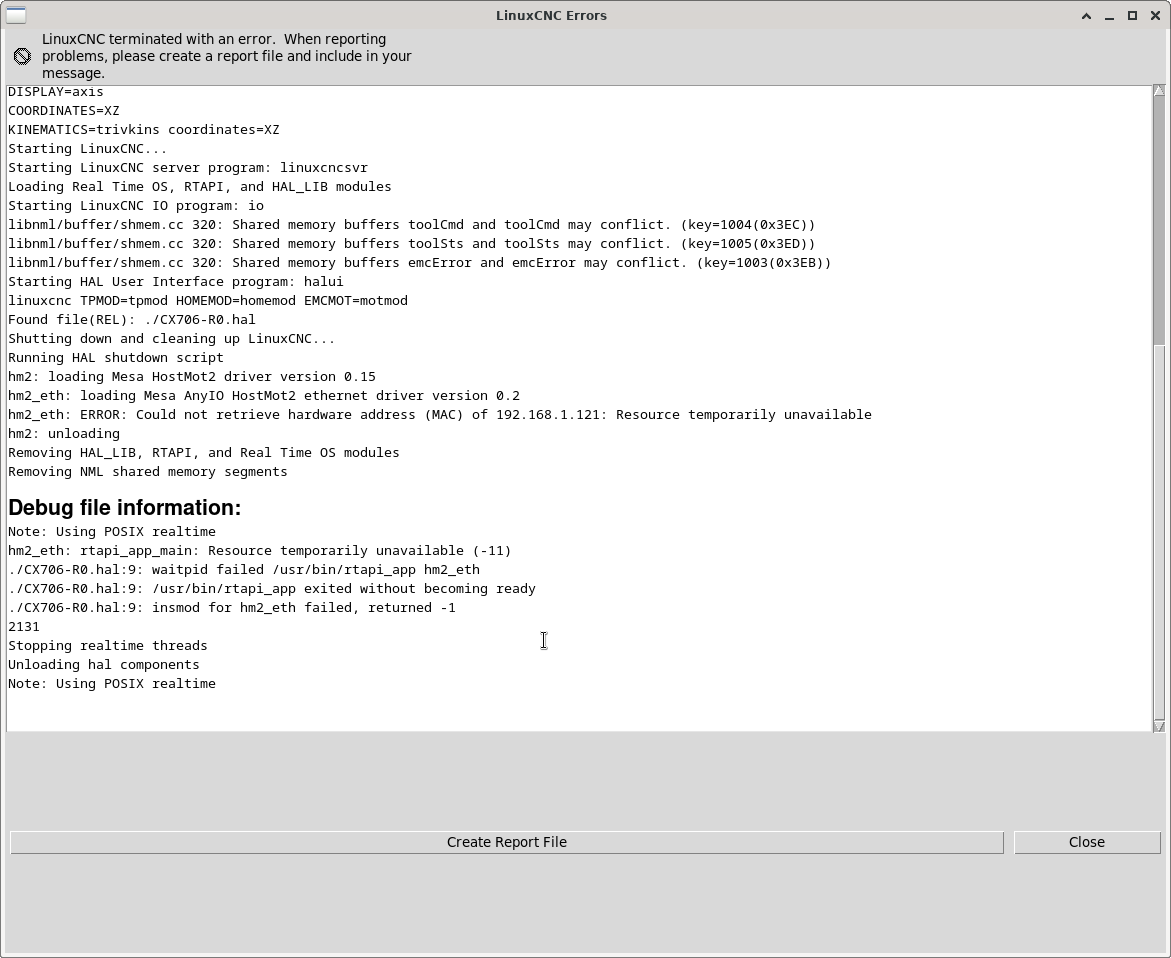Click the '2131' line
Viewport: 1171px width, 958px height.
click(24, 627)
